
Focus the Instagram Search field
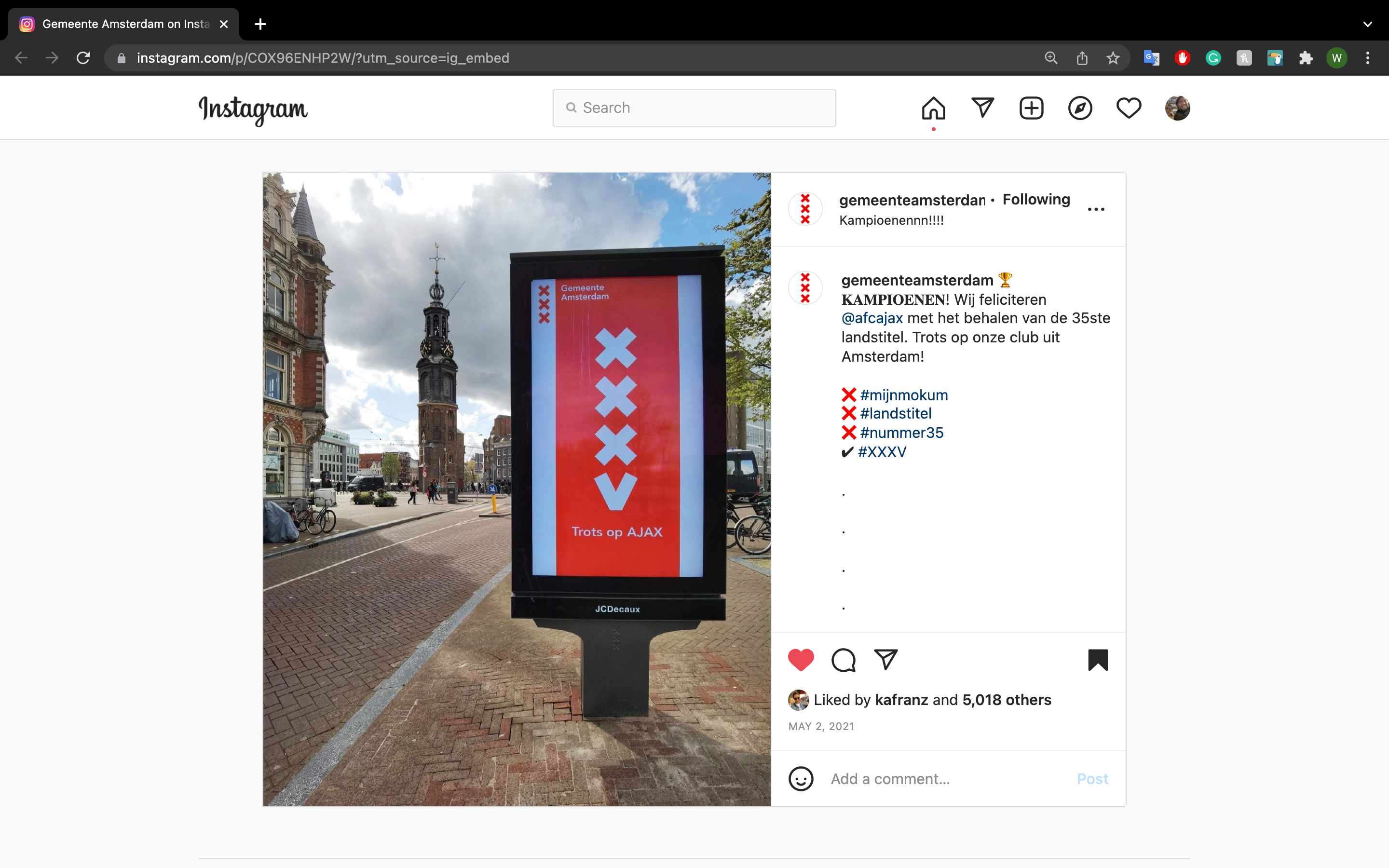click(x=694, y=108)
